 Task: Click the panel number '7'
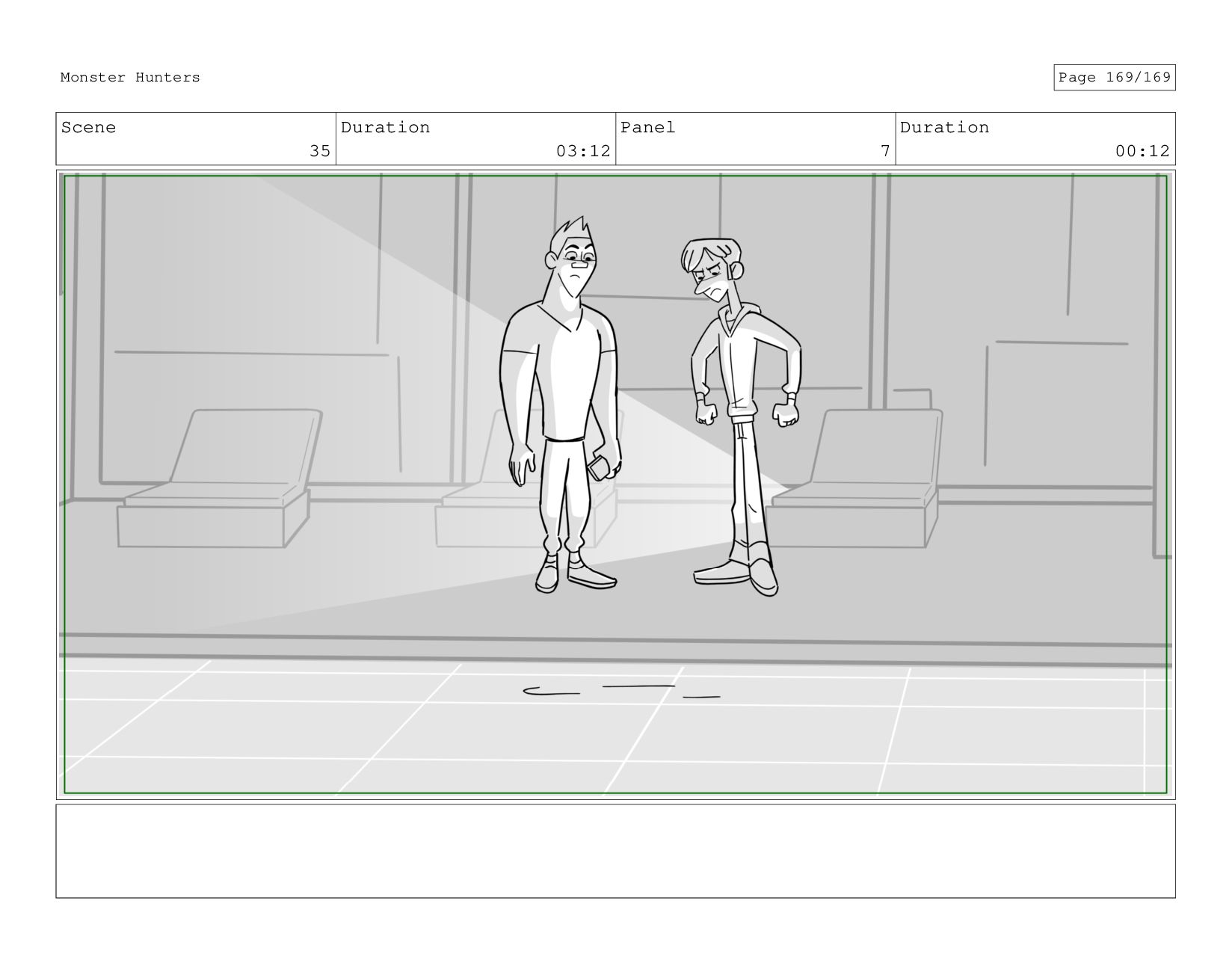[x=885, y=151]
